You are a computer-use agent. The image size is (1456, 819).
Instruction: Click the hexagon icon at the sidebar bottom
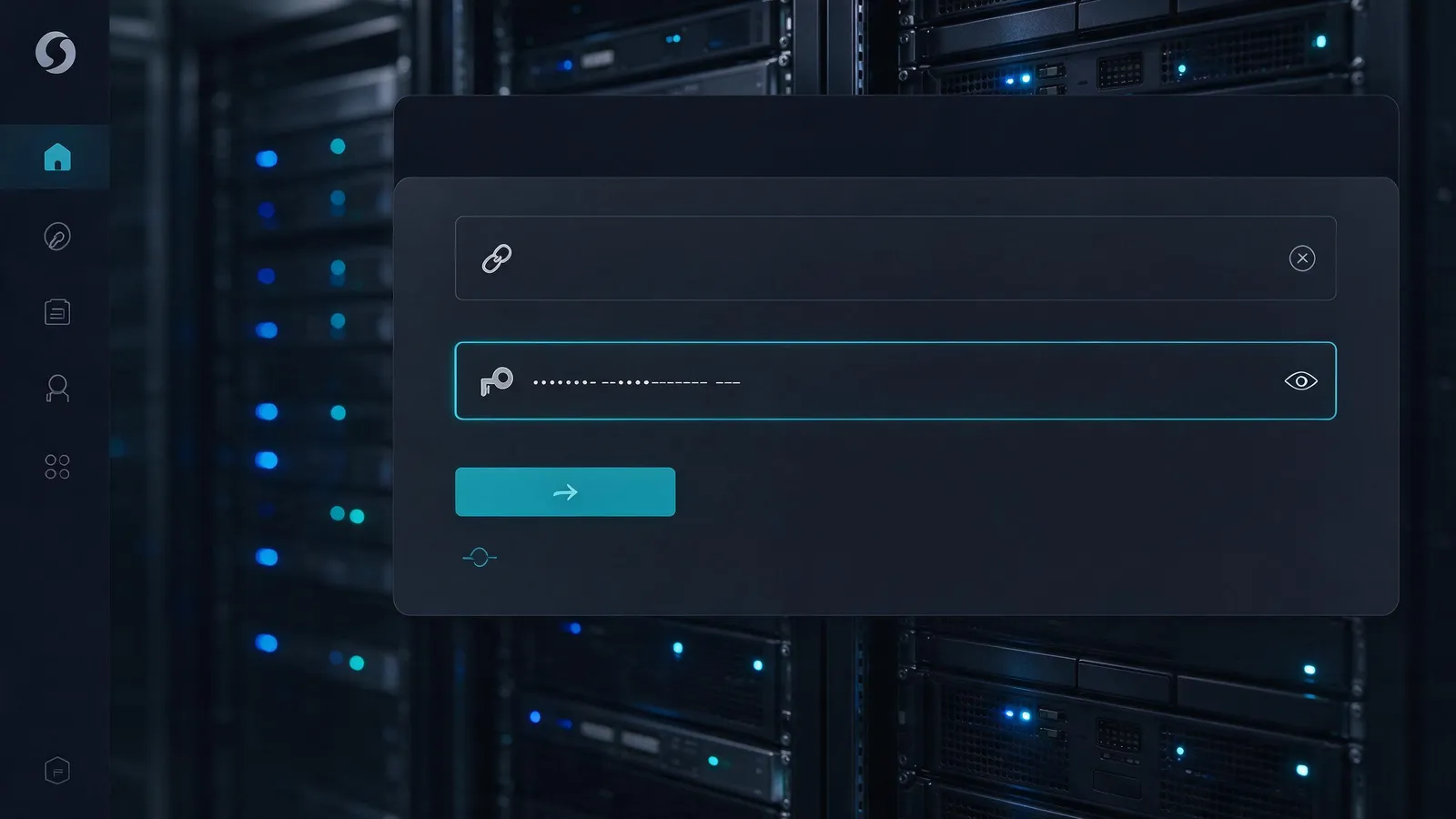click(x=57, y=771)
